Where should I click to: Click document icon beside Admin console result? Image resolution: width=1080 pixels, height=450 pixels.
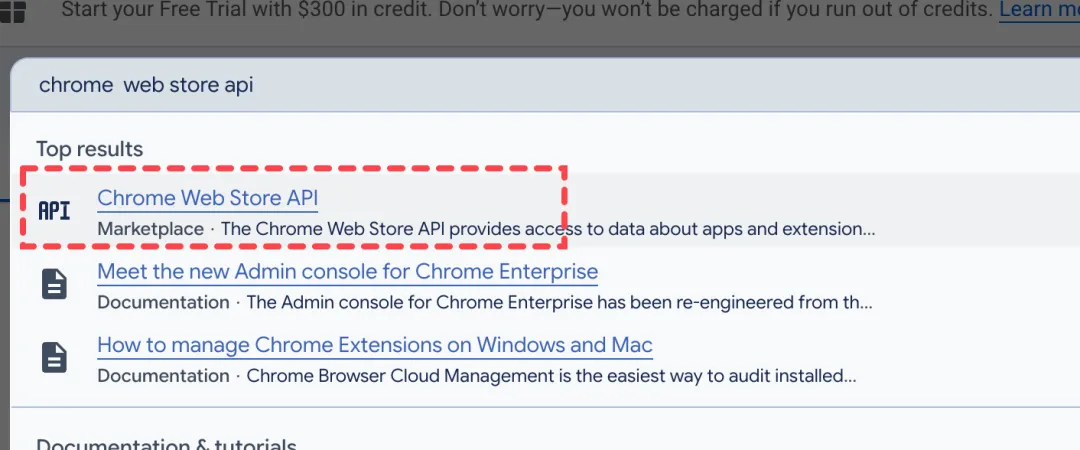[54, 284]
